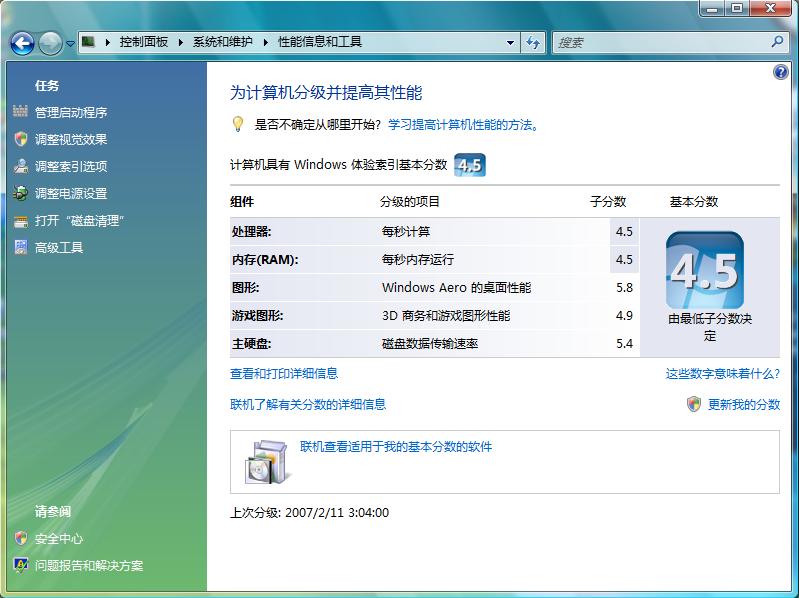Open 调整索引选项 task link
The image size is (799, 598).
point(71,166)
